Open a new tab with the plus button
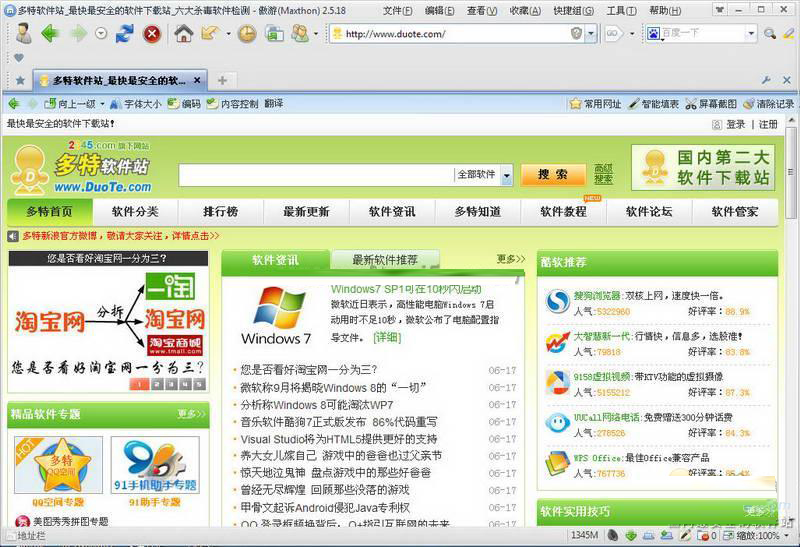Screen dimensions: 800x547 click(x=222, y=80)
